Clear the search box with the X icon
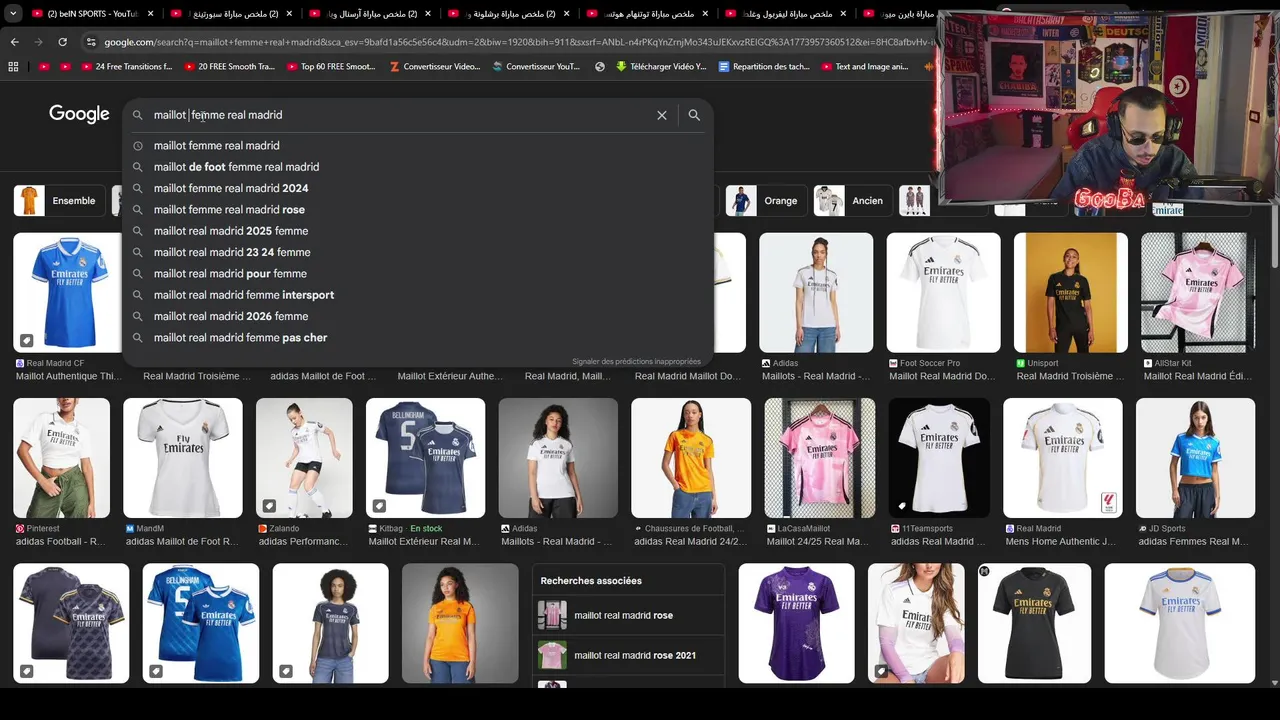Viewport: 1280px width, 720px height. pos(662,115)
